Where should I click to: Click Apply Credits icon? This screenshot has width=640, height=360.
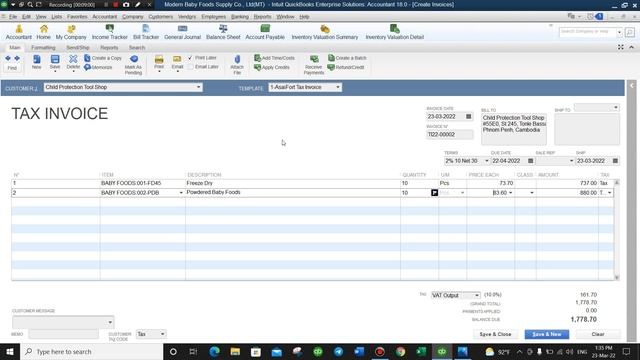258,67
